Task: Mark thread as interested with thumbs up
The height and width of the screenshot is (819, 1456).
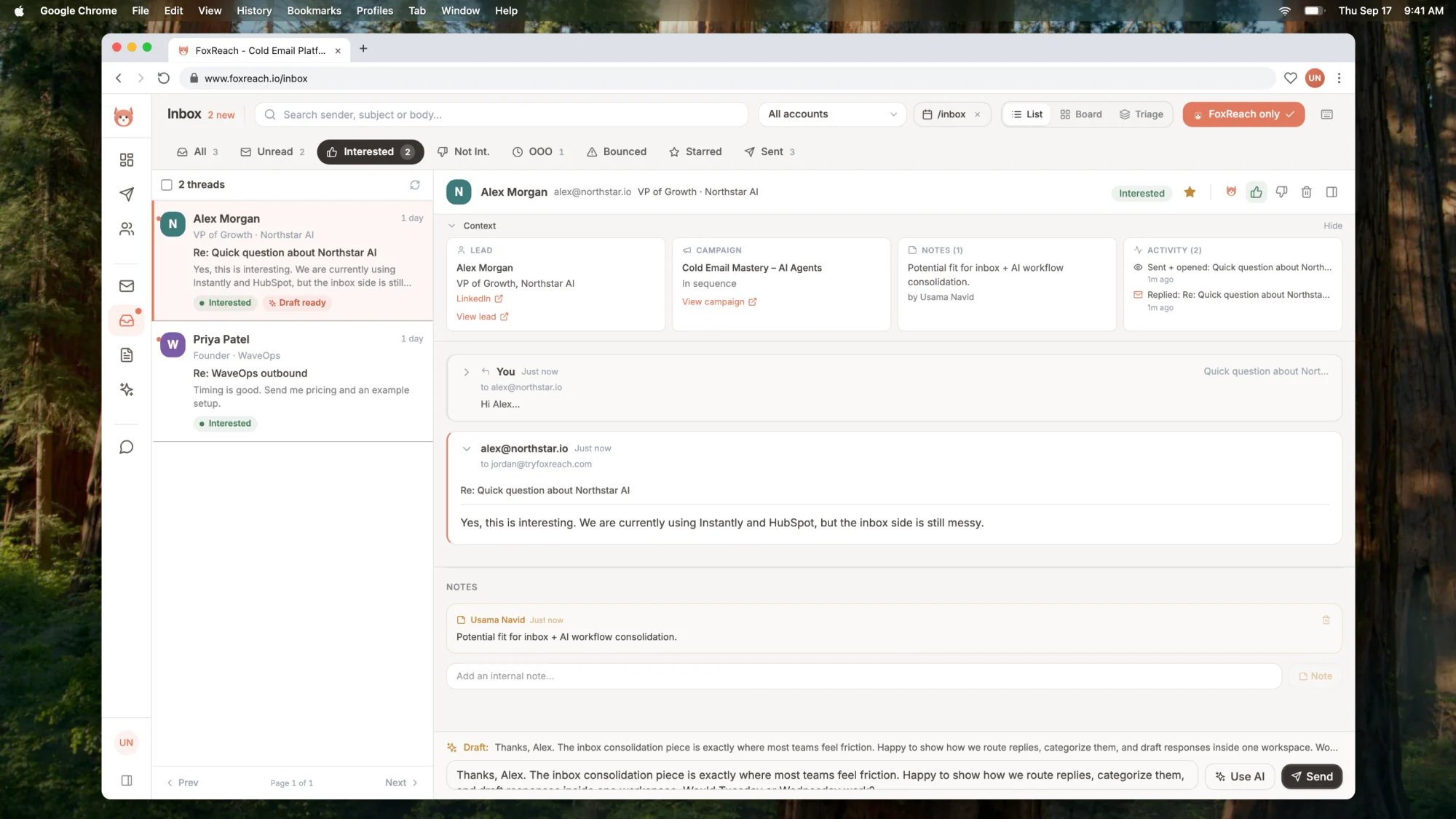Action: [x=1257, y=192]
